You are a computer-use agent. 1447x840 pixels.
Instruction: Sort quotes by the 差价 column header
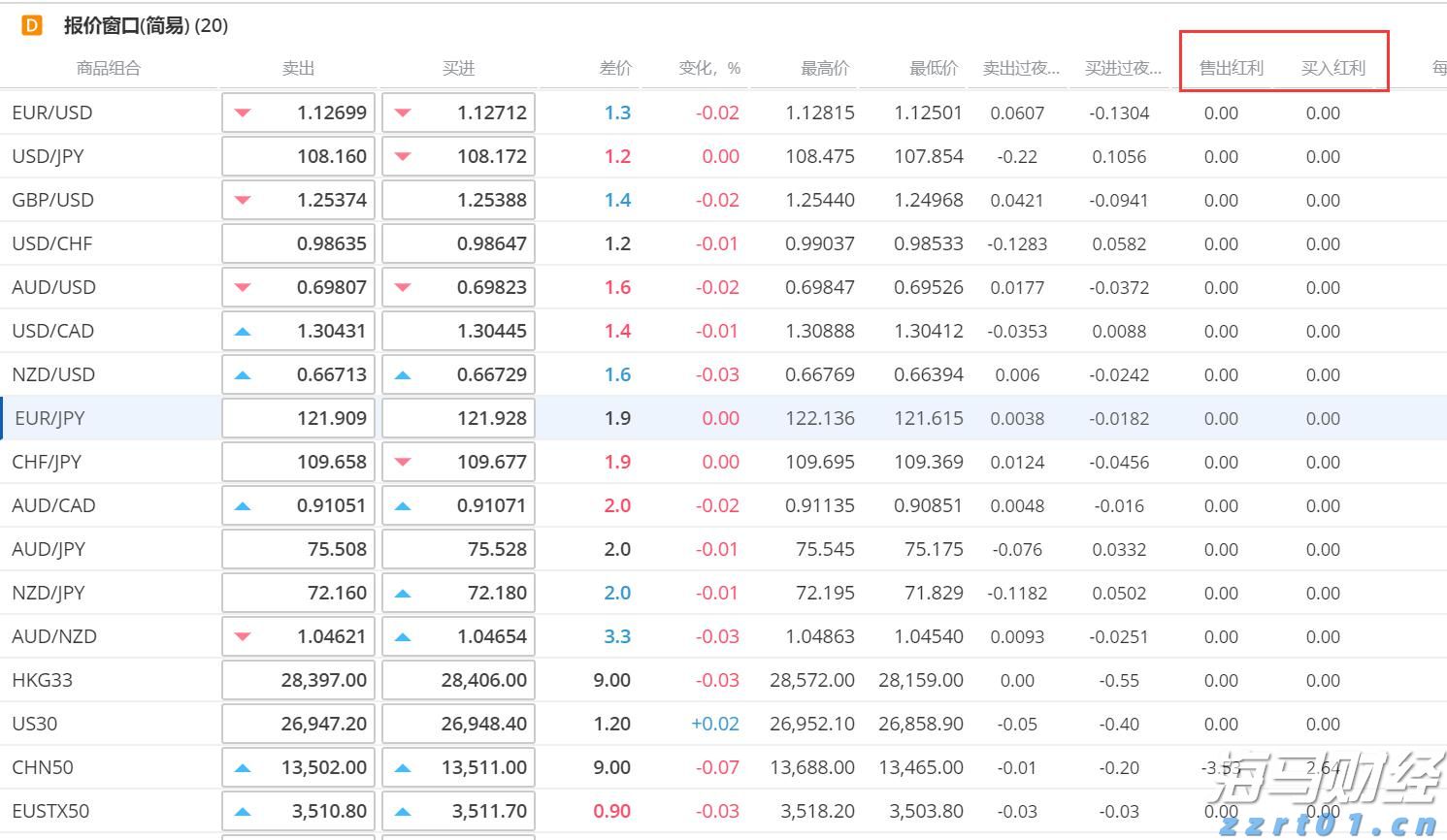[x=616, y=68]
